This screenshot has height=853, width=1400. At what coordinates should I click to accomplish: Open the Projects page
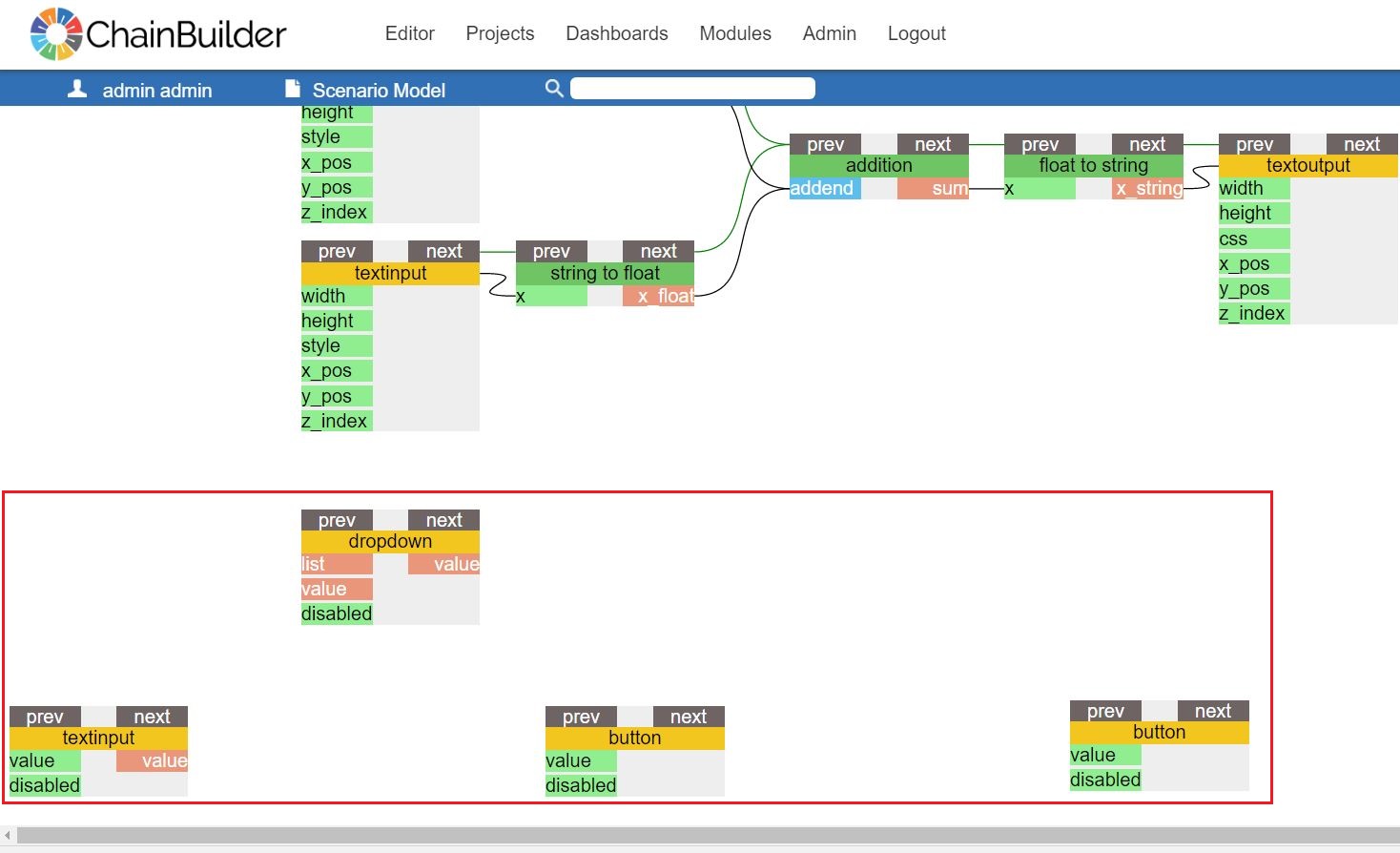point(500,33)
